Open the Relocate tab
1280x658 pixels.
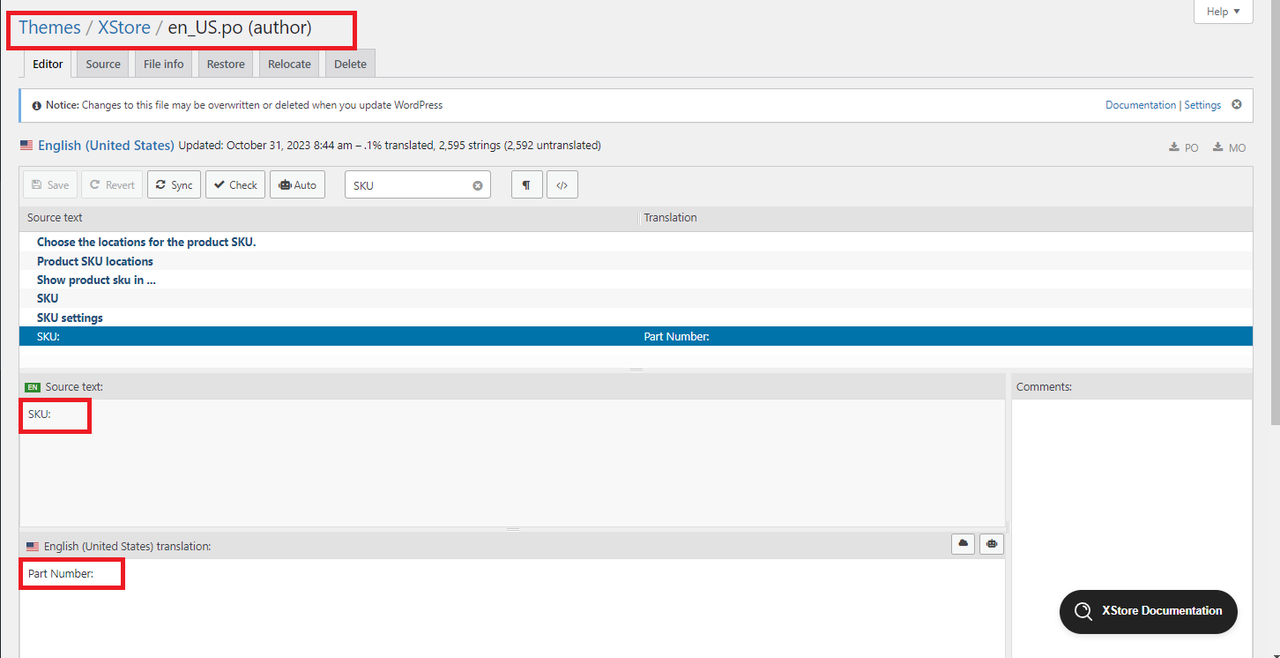[x=289, y=64]
